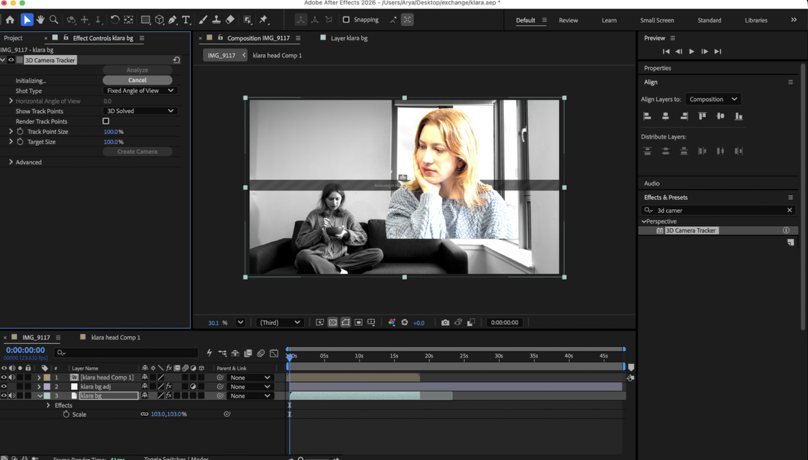Open the klara head Comp 1 timeline tab
808x460 pixels.
click(x=115, y=337)
